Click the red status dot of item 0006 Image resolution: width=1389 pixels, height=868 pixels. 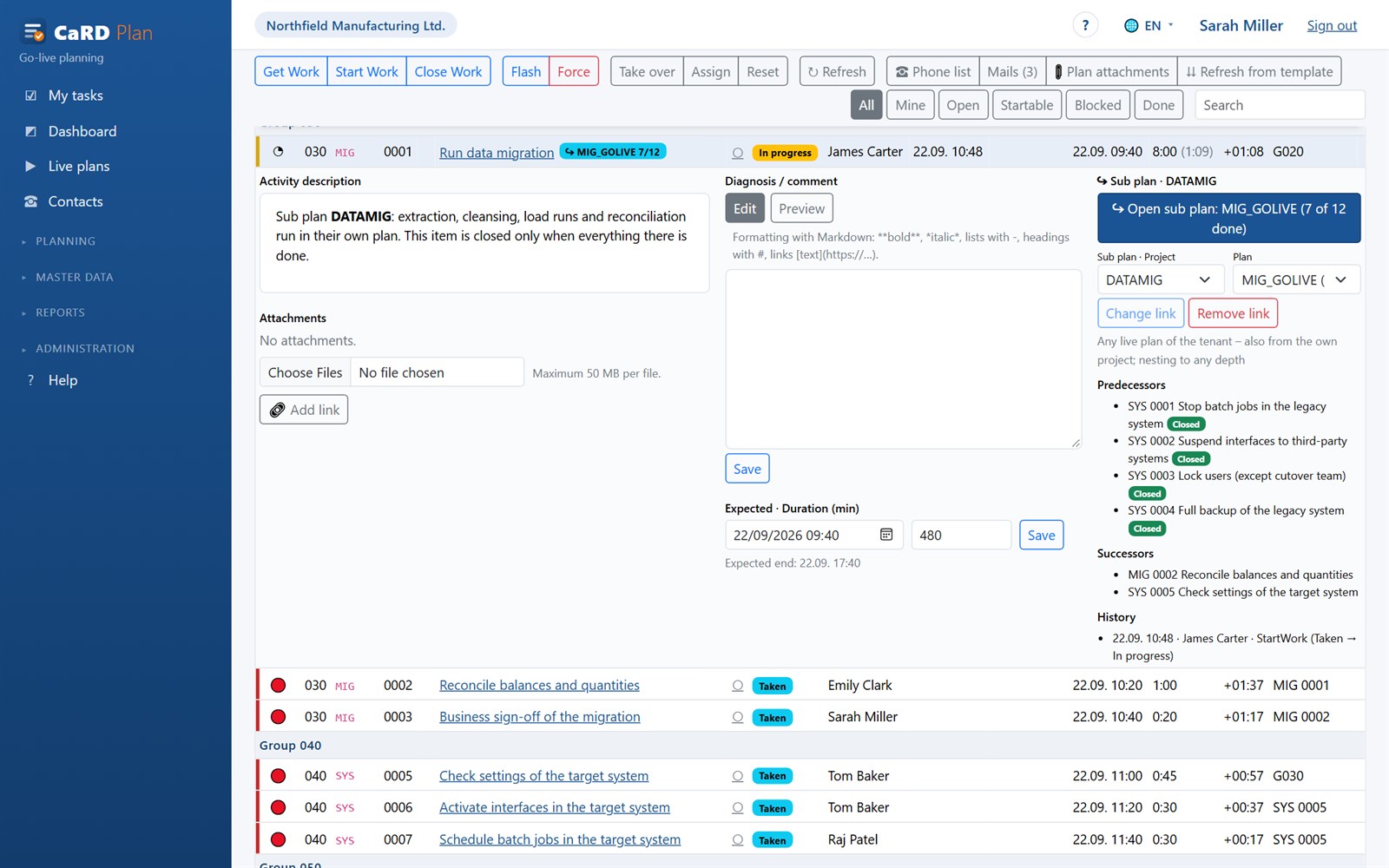(279, 807)
